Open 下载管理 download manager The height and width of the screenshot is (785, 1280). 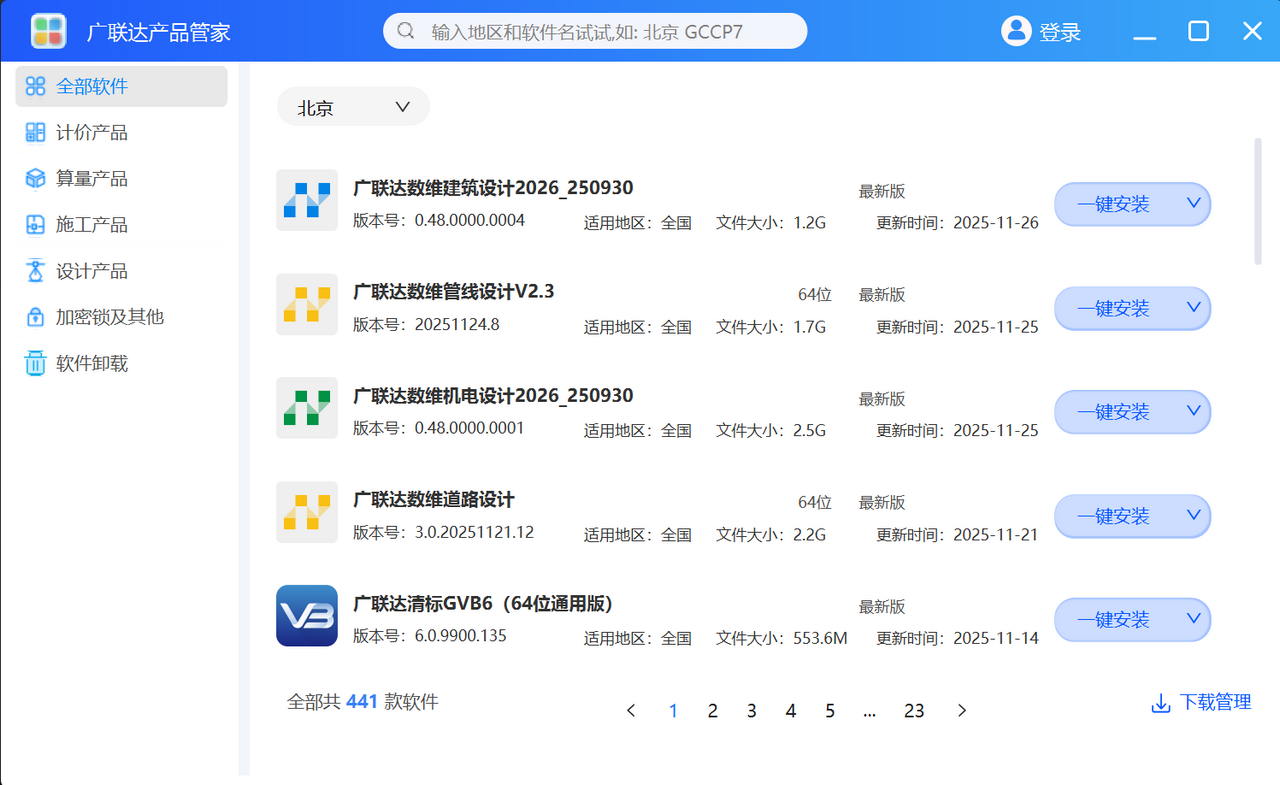[1200, 702]
